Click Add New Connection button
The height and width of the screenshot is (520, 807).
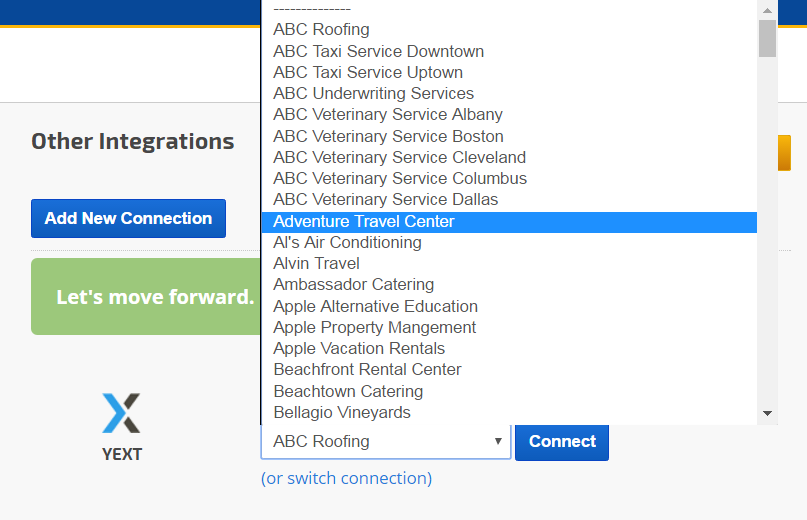[x=128, y=218]
